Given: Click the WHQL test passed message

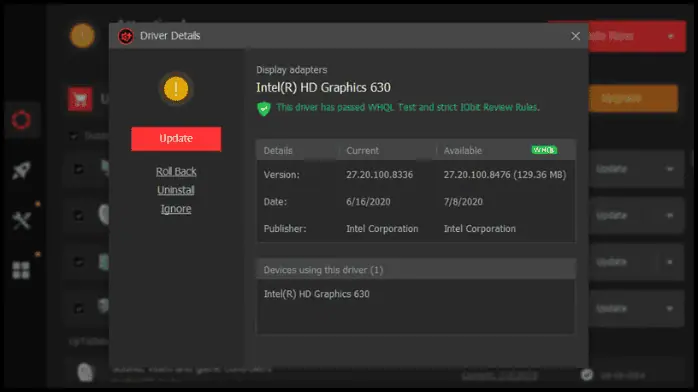Looking at the screenshot, I should click(x=407, y=108).
